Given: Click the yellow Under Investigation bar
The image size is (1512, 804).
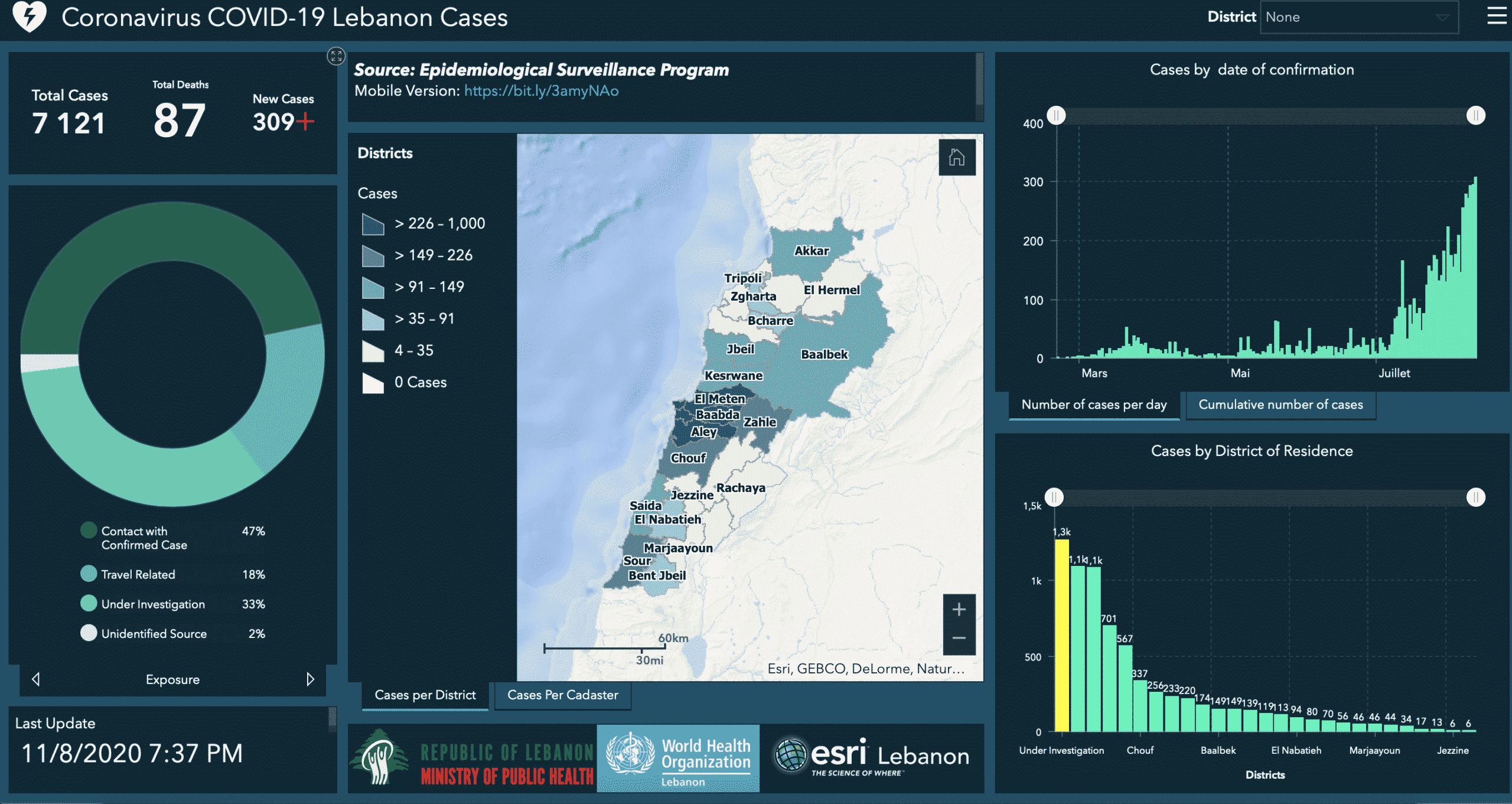Looking at the screenshot, I should pyautogui.click(x=1061, y=635).
